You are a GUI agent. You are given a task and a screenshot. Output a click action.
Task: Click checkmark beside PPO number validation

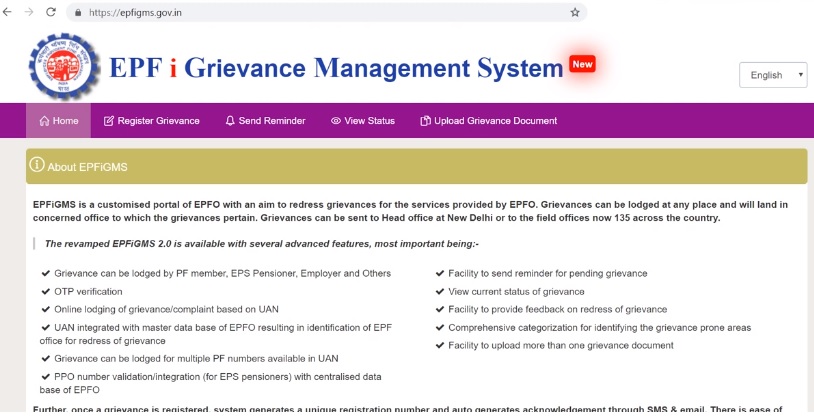[x=46, y=377]
